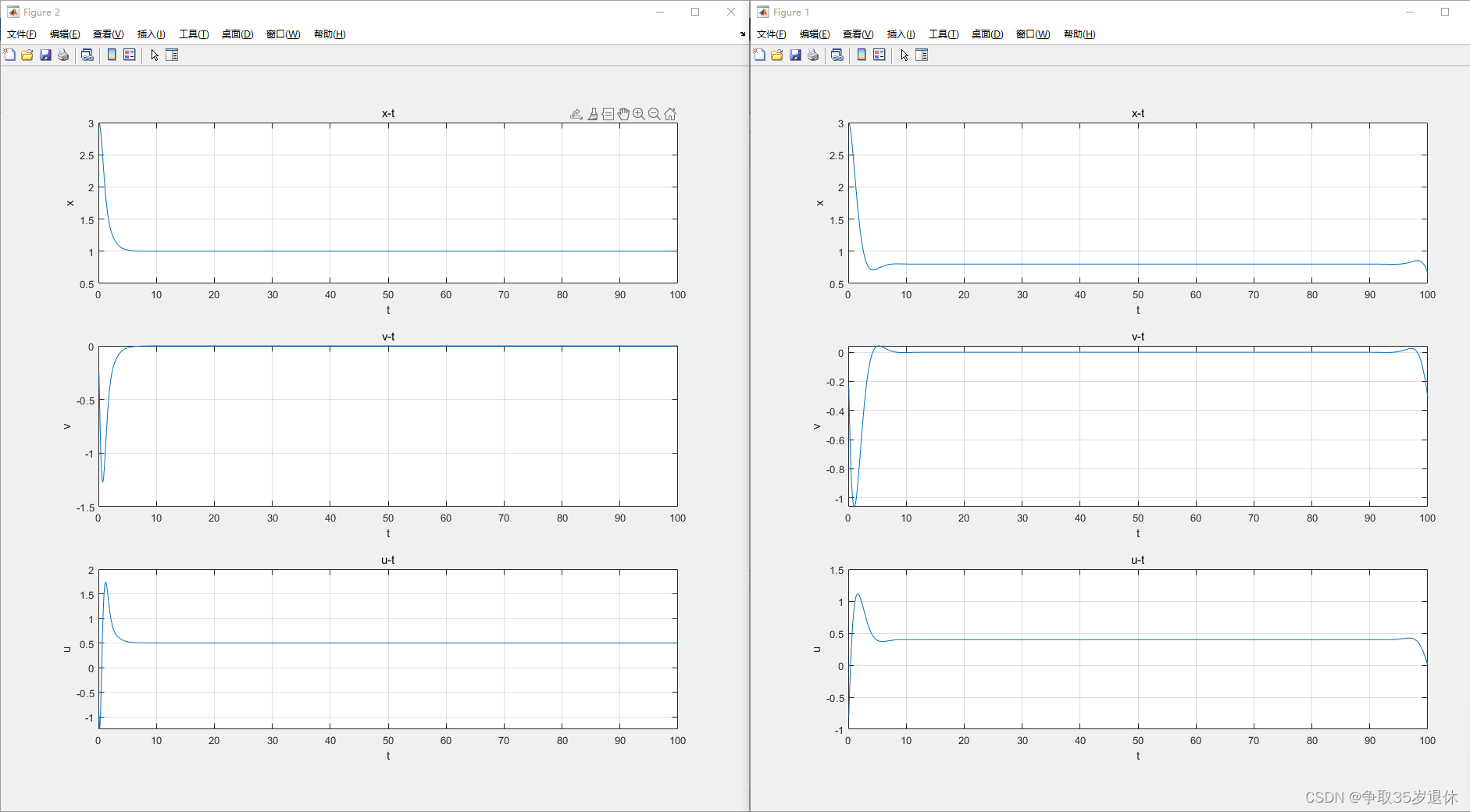The image size is (1470, 812).
Task: Open 窗口(W) menu in Figure 1
Action: pos(1033,34)
